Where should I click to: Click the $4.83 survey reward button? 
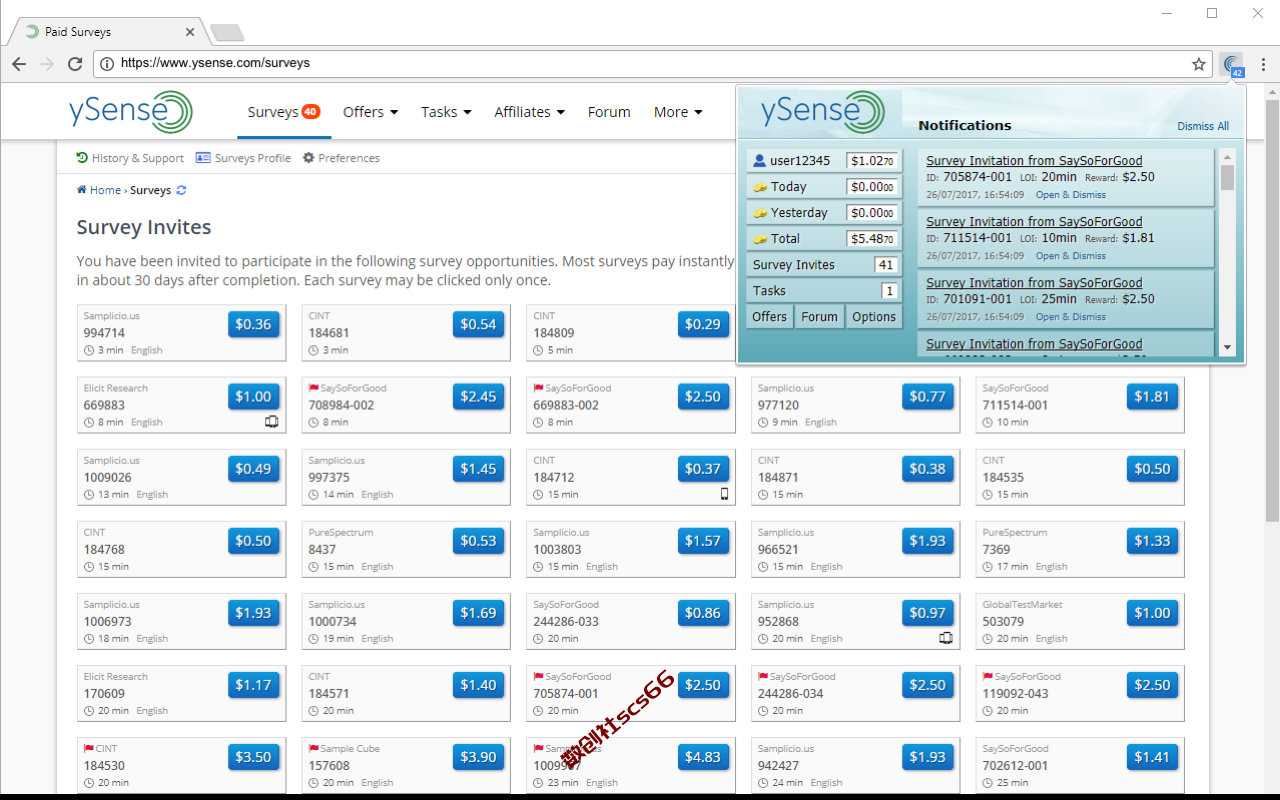[x=703, y=757]
